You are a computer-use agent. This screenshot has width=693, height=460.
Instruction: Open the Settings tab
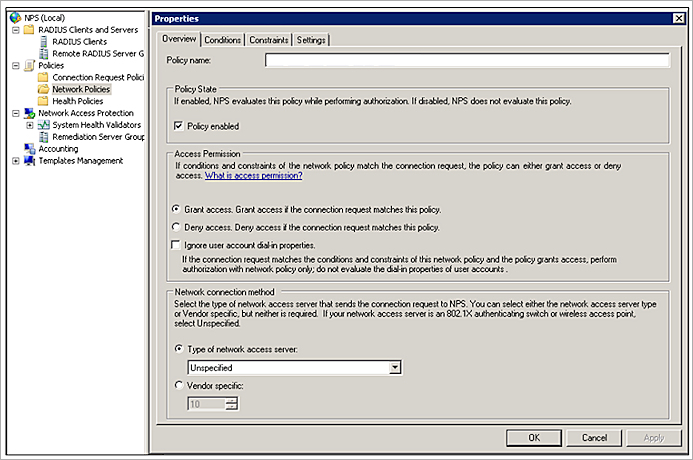coord(311,40)
